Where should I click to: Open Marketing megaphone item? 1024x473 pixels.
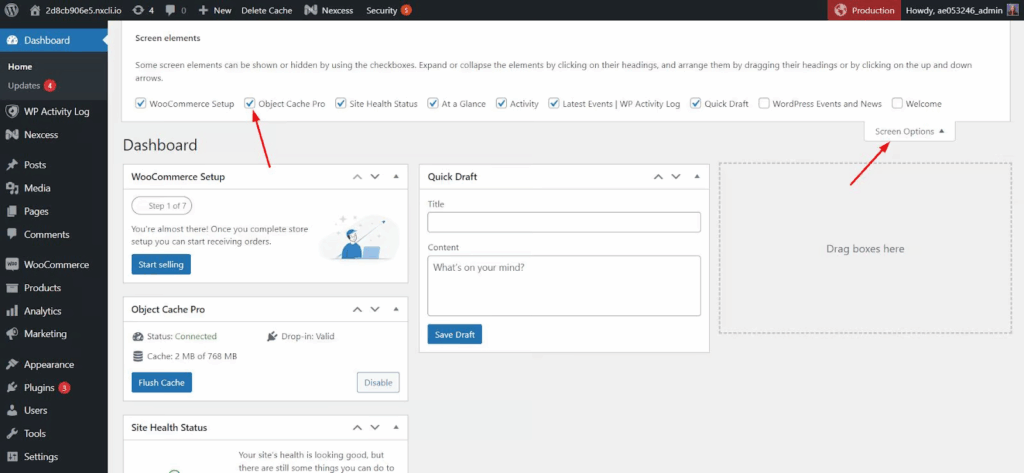54,334
